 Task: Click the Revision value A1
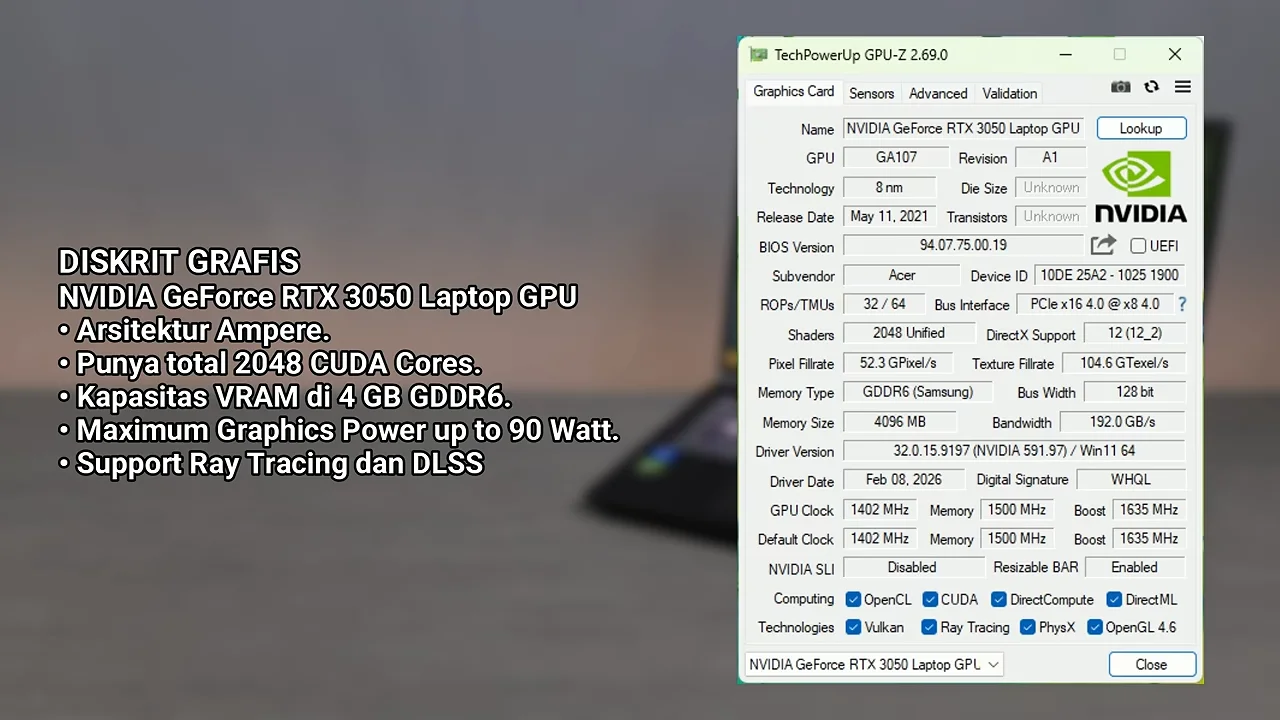point(1050,157)
